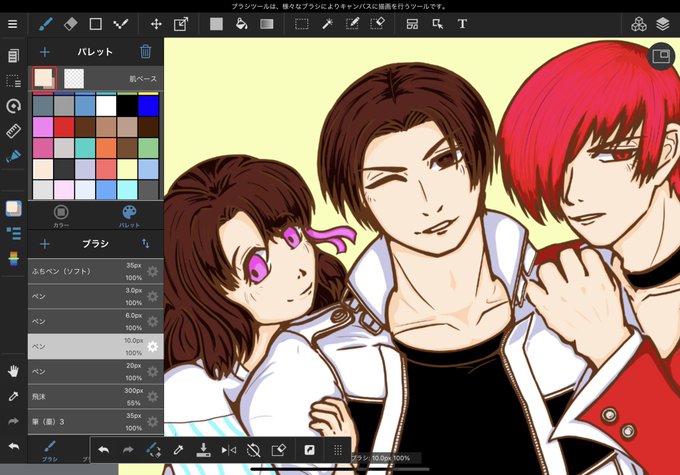Select the Move tool
680x475 pixels.
click(x=156, y=24)
